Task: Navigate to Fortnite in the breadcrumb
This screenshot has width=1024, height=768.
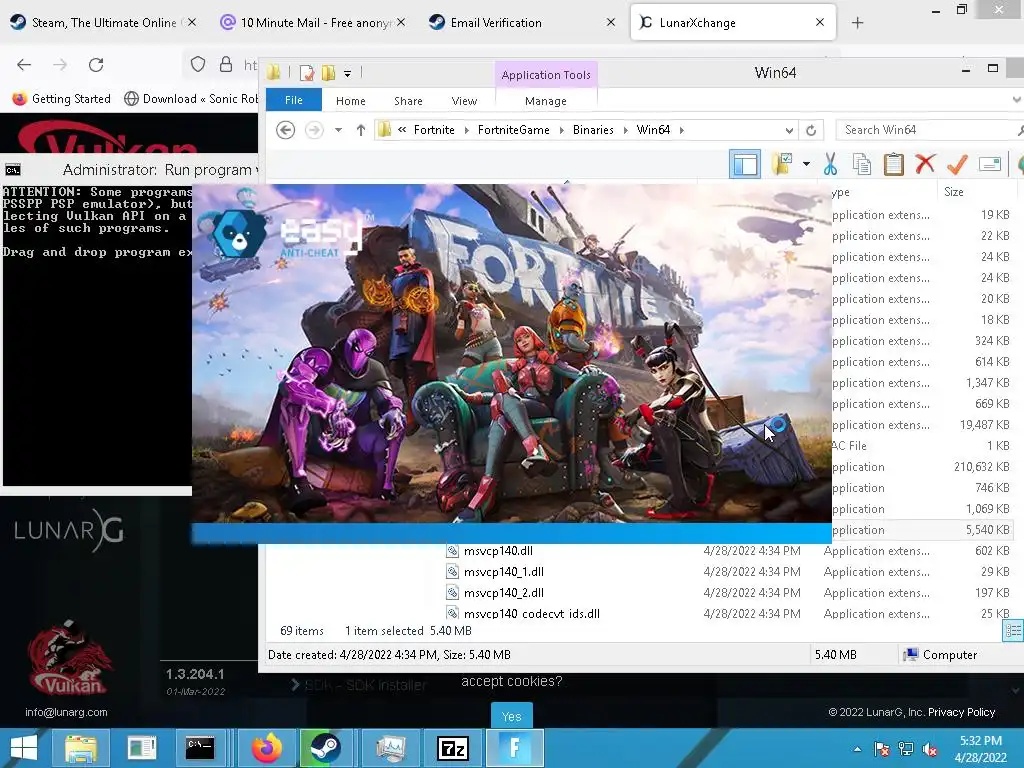Action: coord(434,130)
